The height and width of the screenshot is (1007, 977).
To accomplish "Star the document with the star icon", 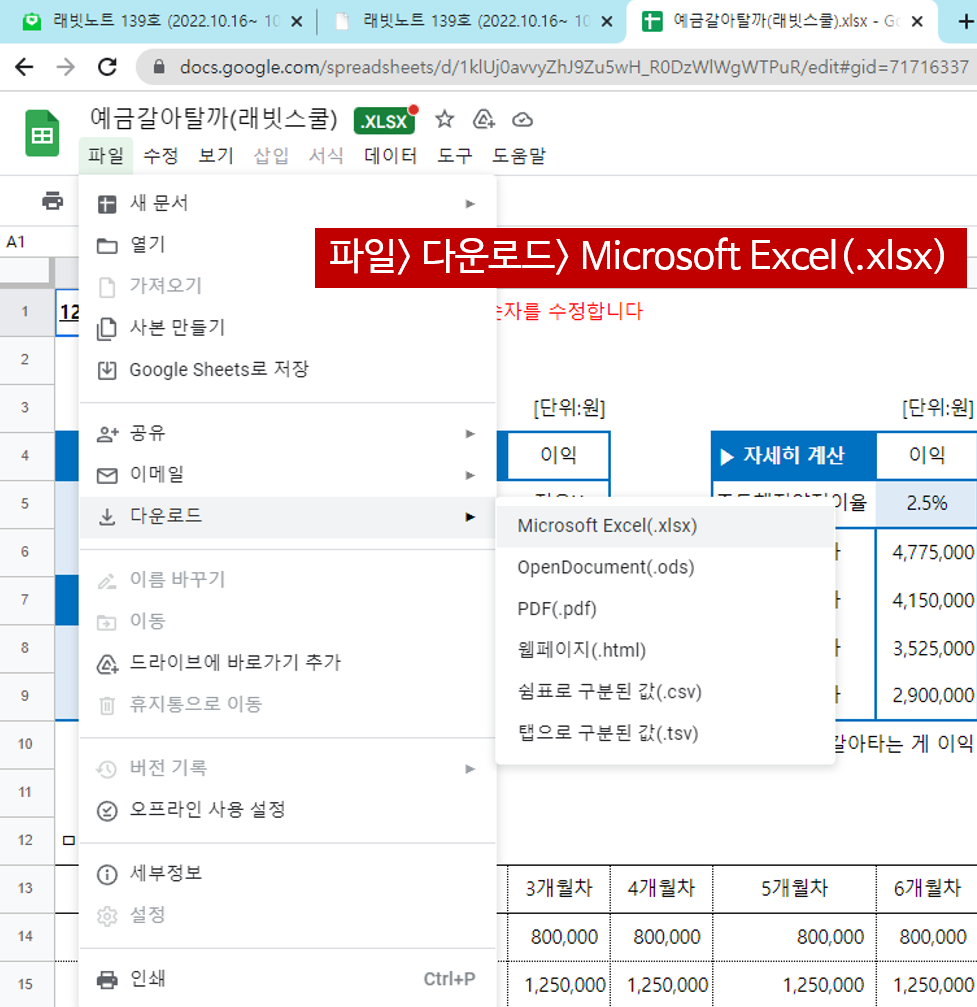I will click(x=444, y=119).
